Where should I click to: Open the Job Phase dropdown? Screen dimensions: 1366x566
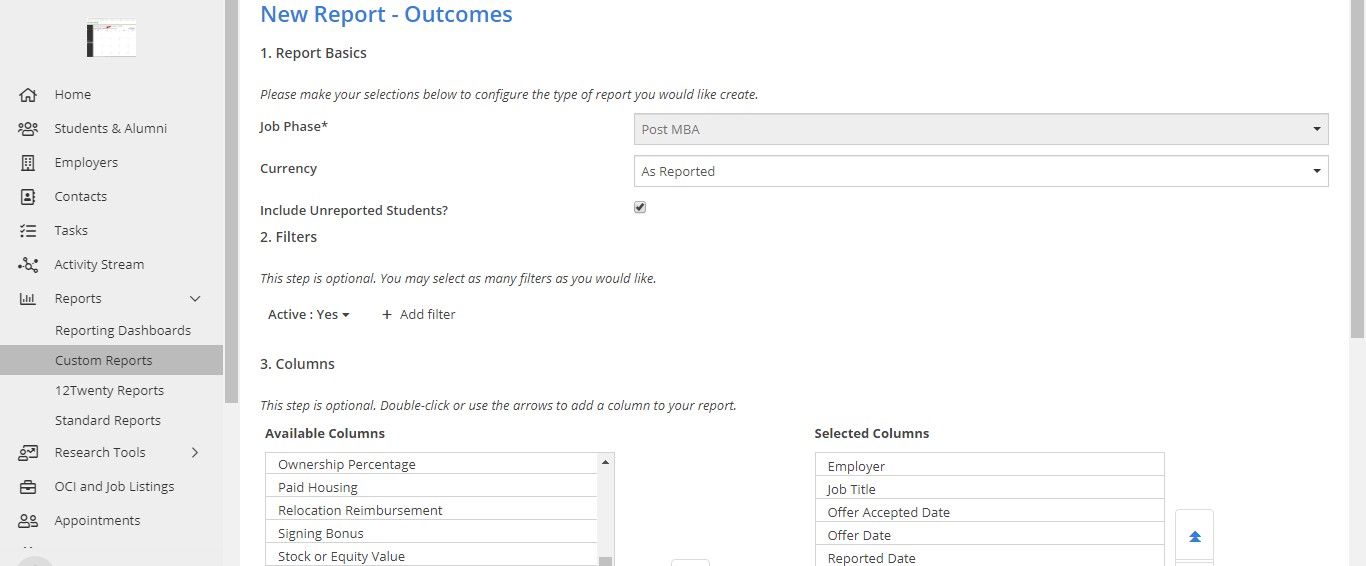(x=980, y=129)
